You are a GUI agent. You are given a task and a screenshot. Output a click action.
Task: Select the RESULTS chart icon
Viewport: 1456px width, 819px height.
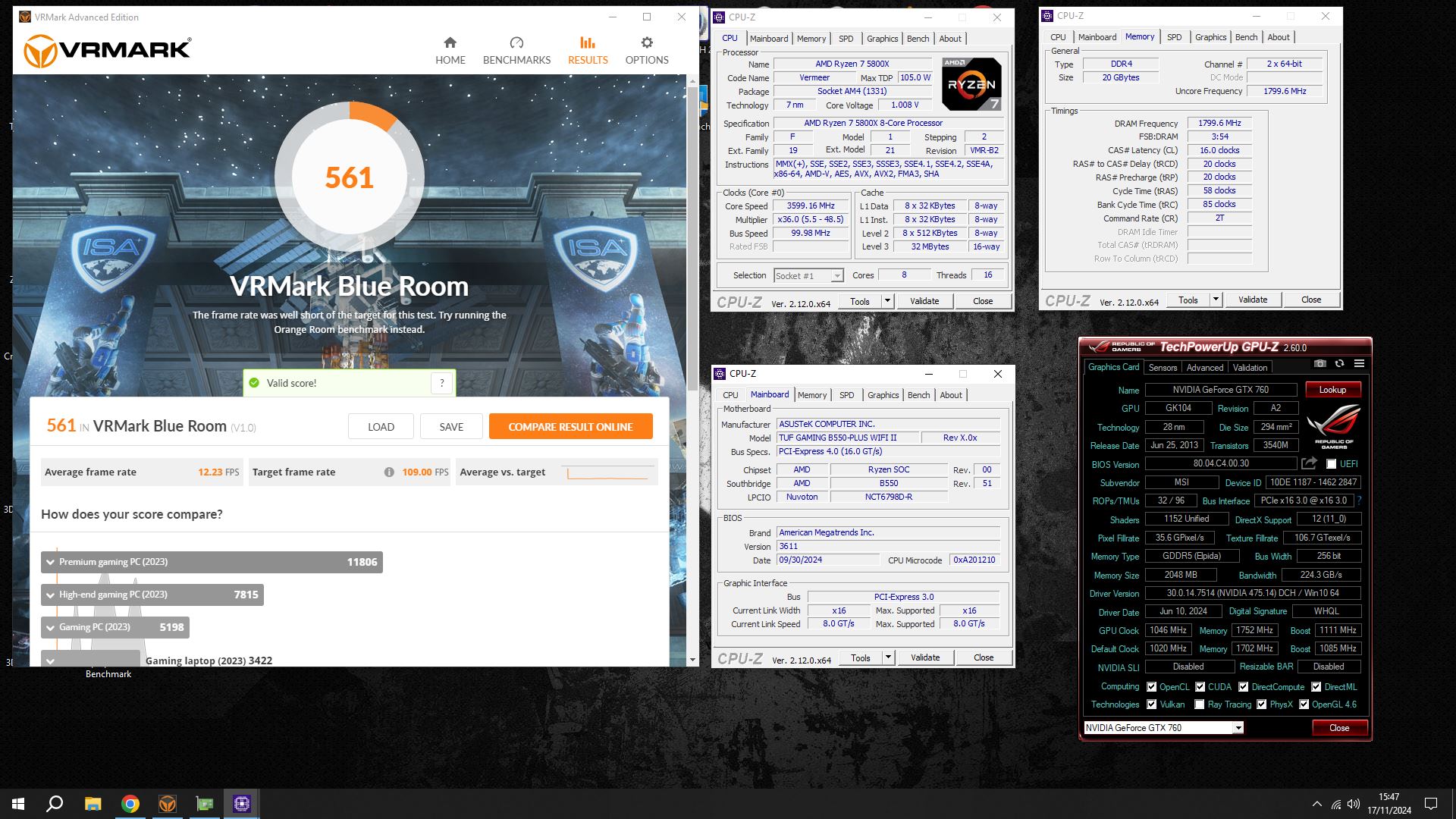588,42
